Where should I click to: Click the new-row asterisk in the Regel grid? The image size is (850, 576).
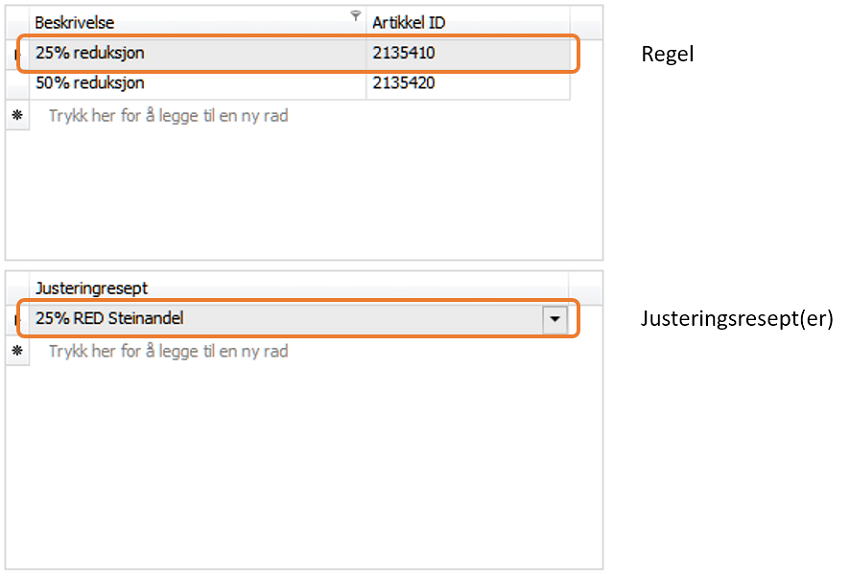[x=16, y=115]
